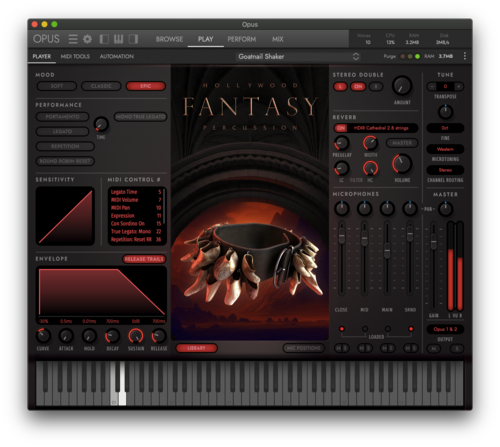Click the Release Trails button
Viewport: 500px width, 447px height.
click(x=144, y=259)
